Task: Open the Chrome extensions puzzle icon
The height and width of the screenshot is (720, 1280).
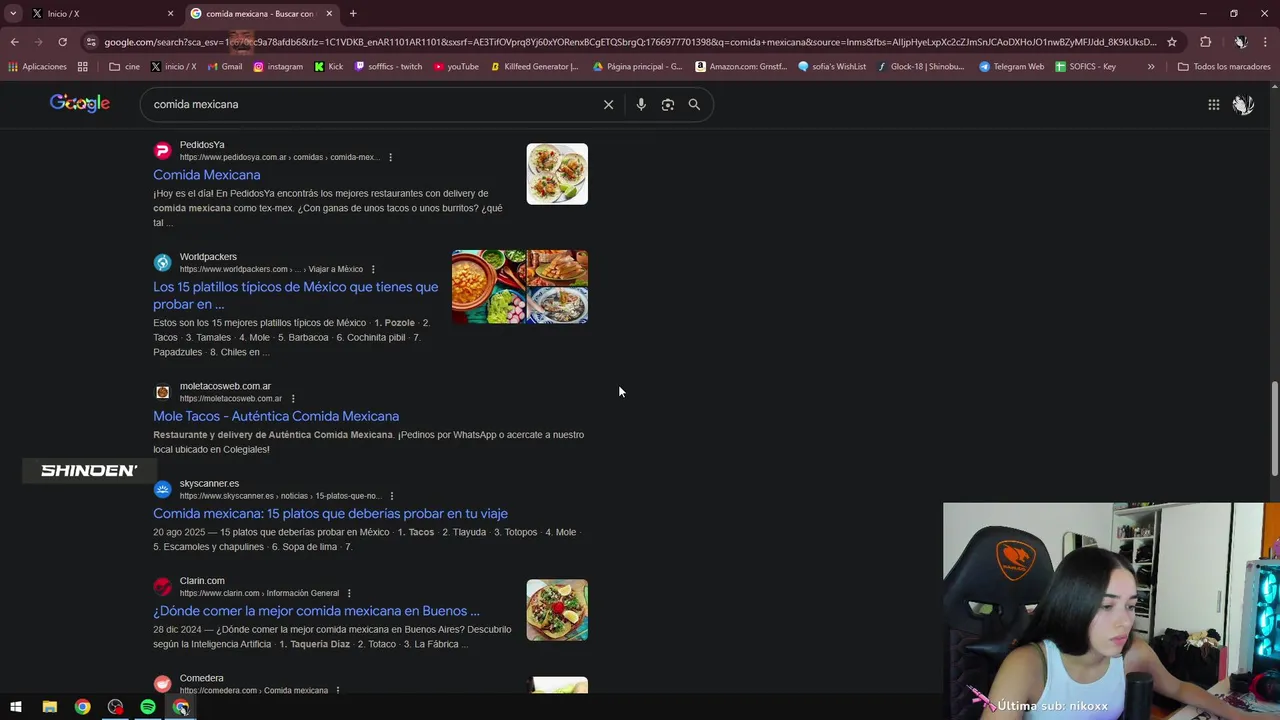Action: [1205, 42]
